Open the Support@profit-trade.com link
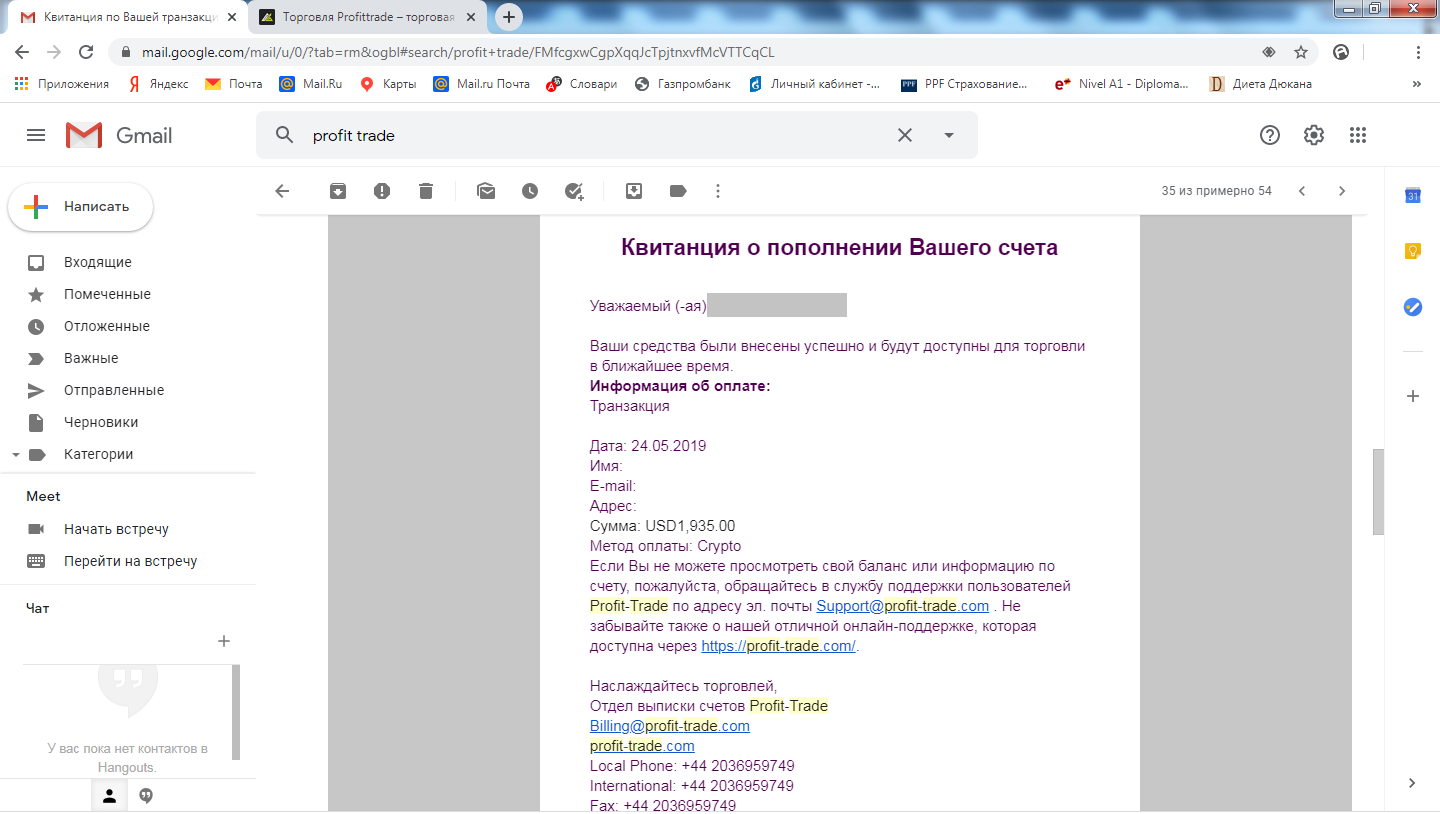The width and height of the screenshot is (1440, 814). coord(902,606)
